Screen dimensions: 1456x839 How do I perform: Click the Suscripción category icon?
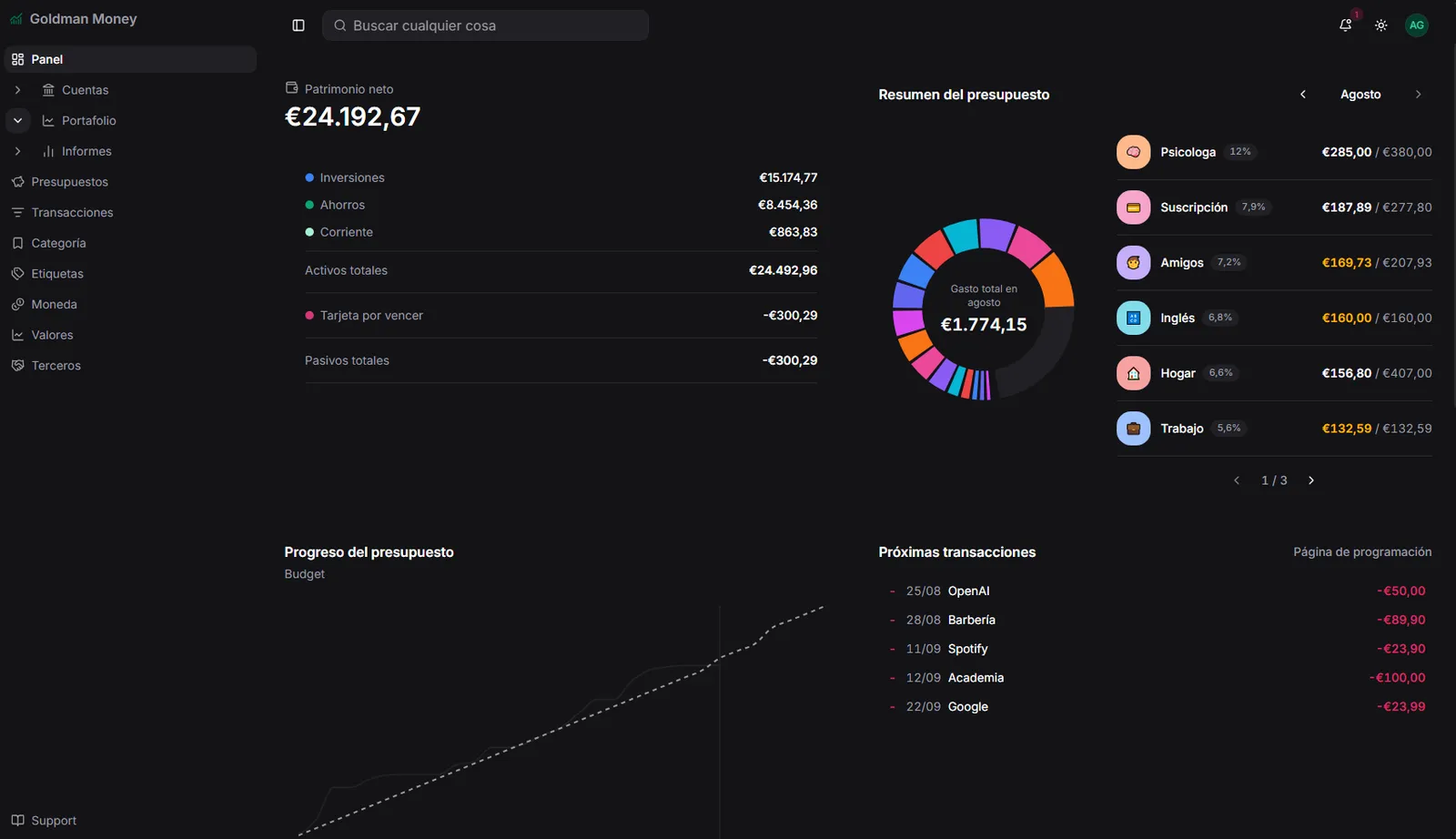pyautogui.click(x=1133, y=207)
